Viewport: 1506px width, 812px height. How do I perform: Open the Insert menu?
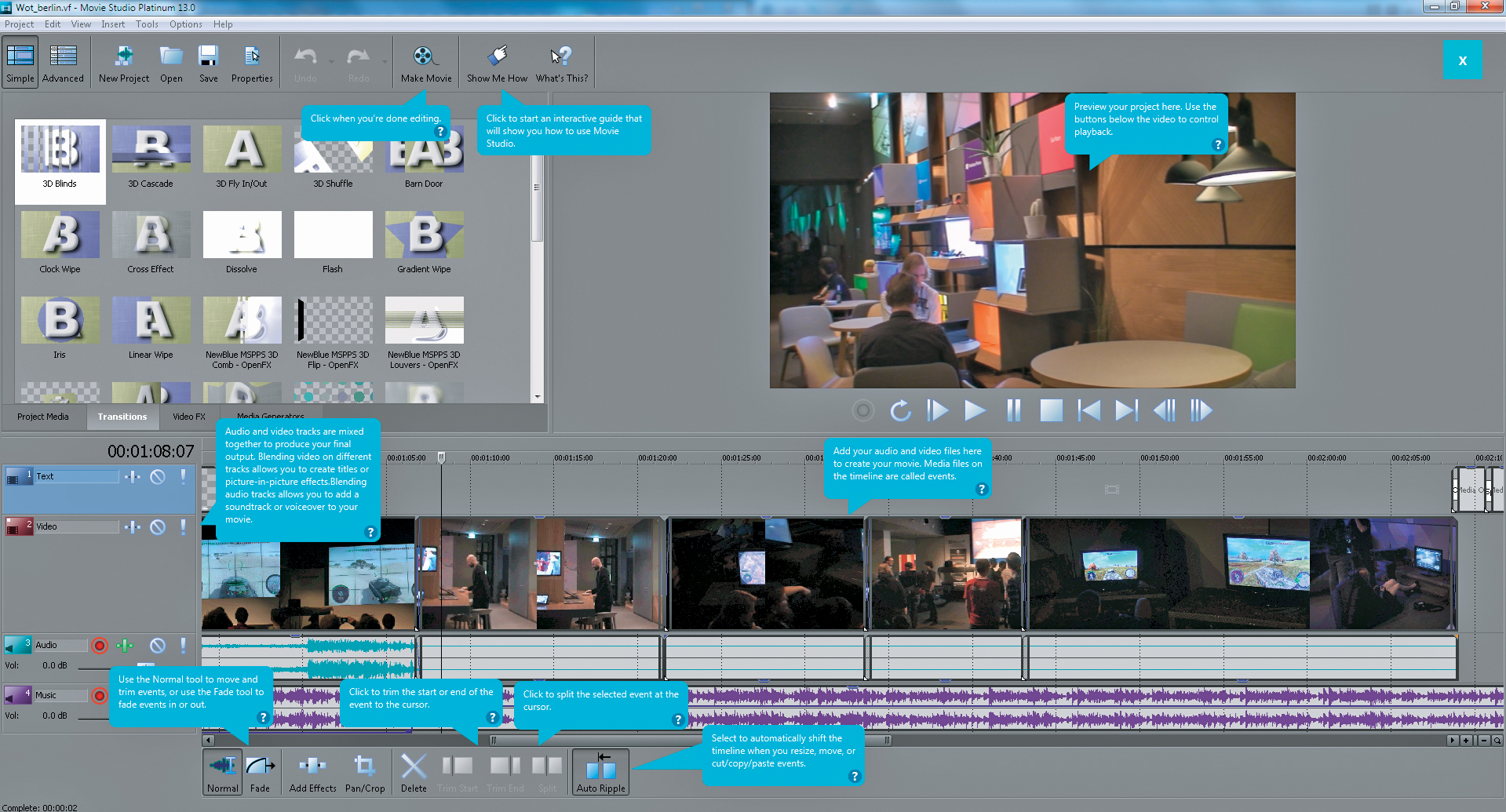112,24
